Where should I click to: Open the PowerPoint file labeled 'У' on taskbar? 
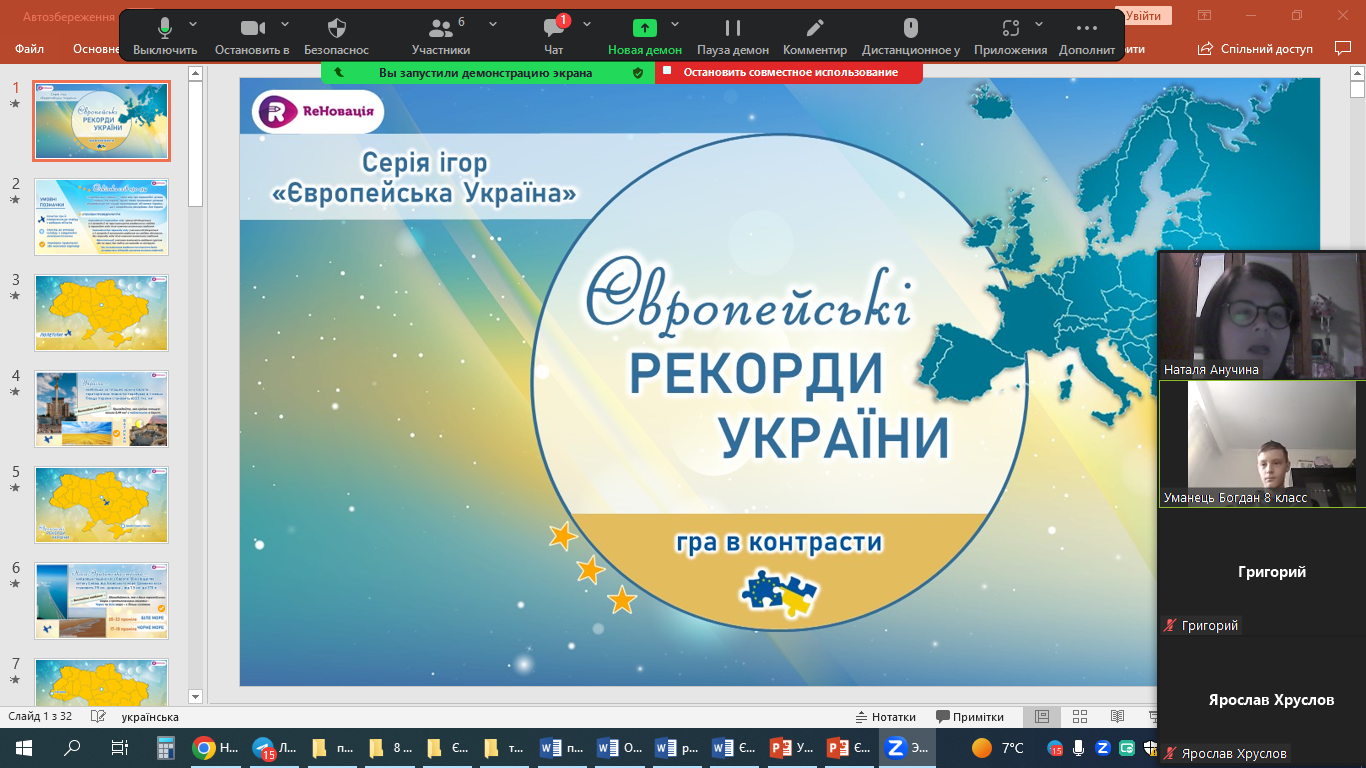point(793,748)
